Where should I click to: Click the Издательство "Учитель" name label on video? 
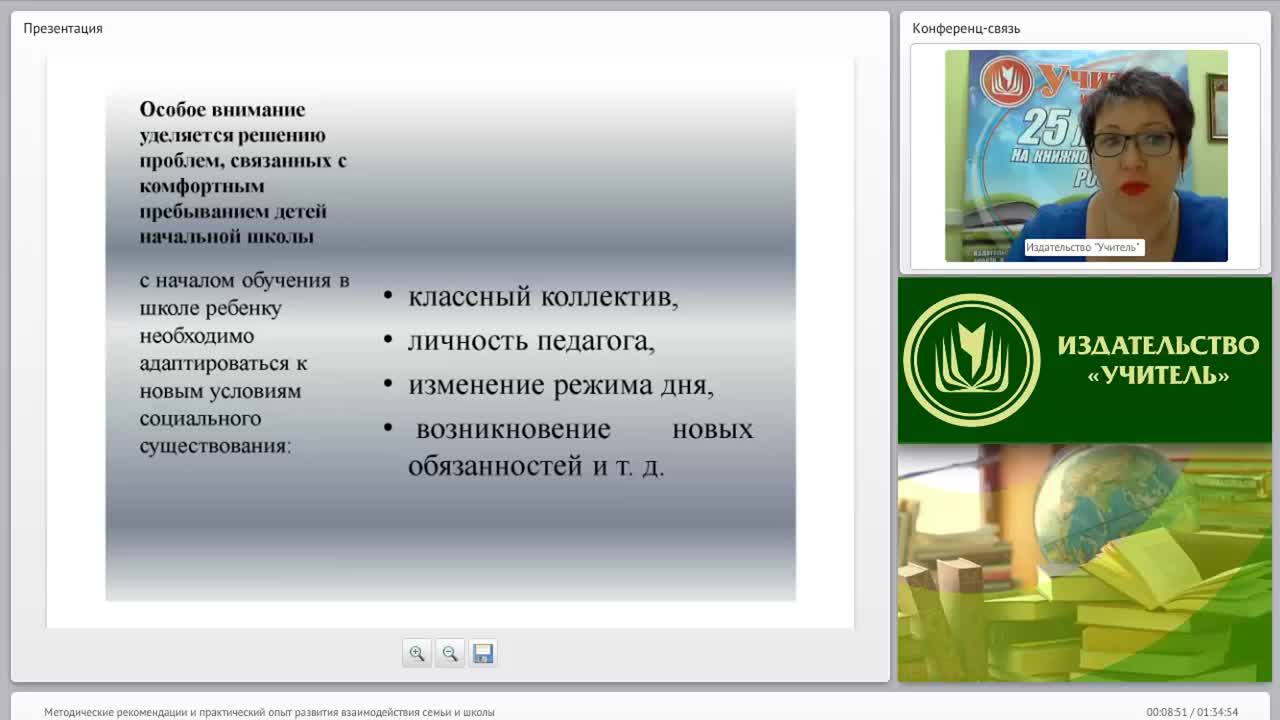[x=1084, y=247]
